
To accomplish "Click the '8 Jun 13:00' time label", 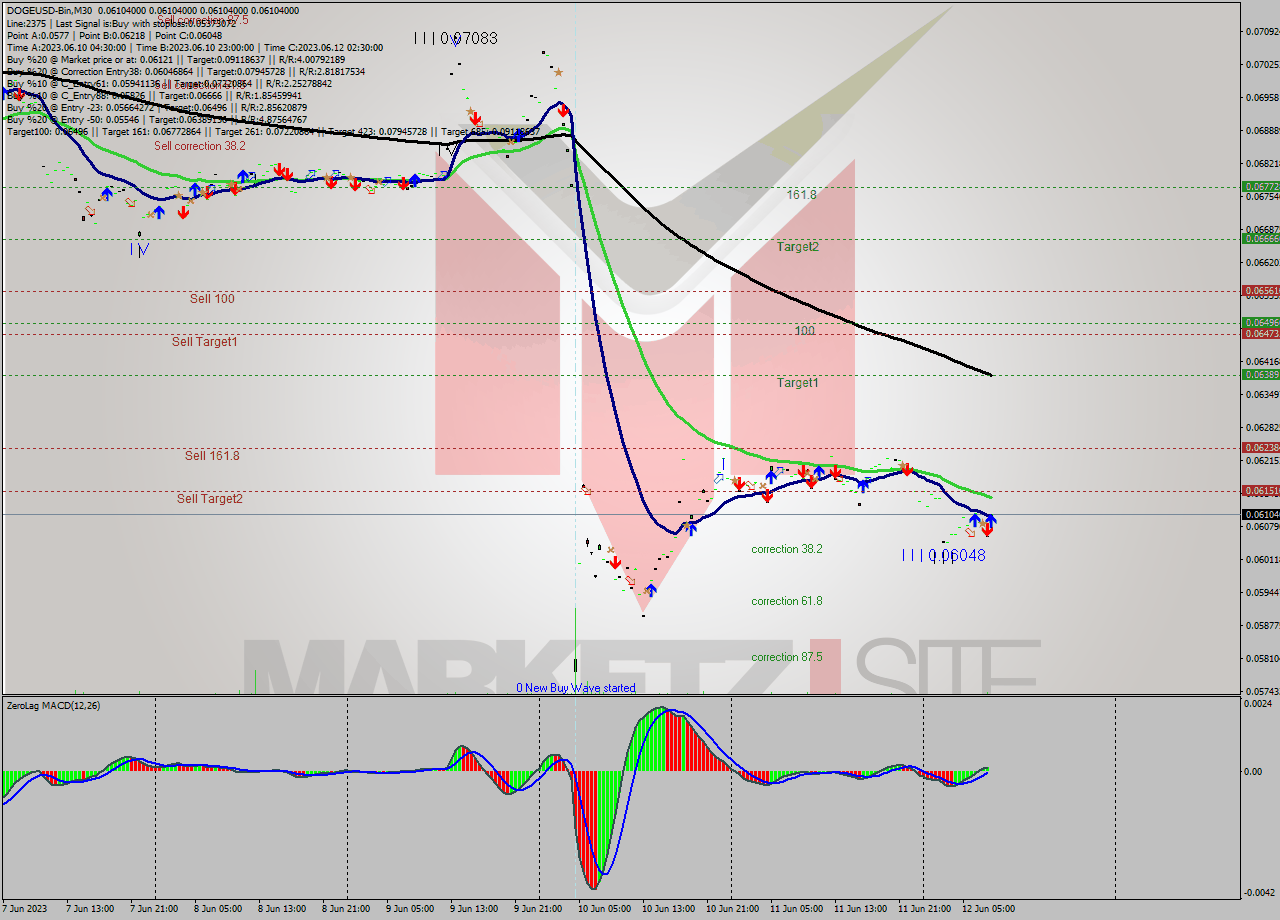I will click(x=281, y=909).
